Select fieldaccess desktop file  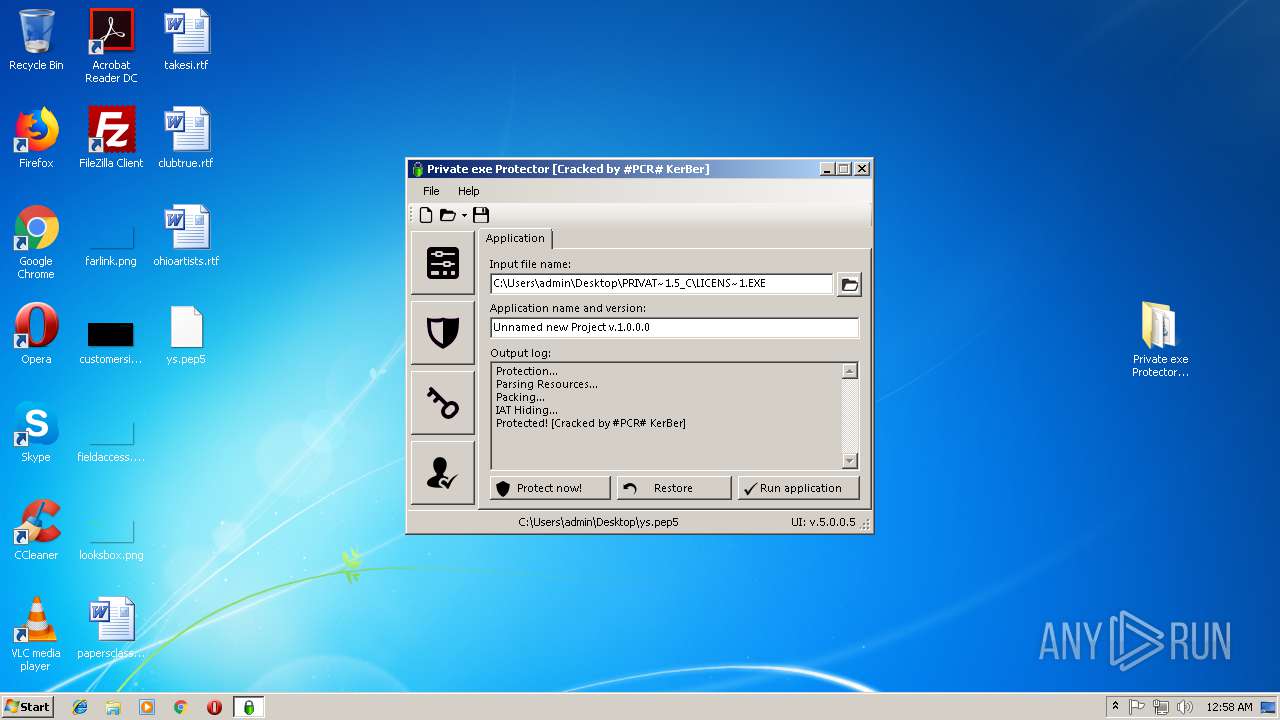coord(111,440)
